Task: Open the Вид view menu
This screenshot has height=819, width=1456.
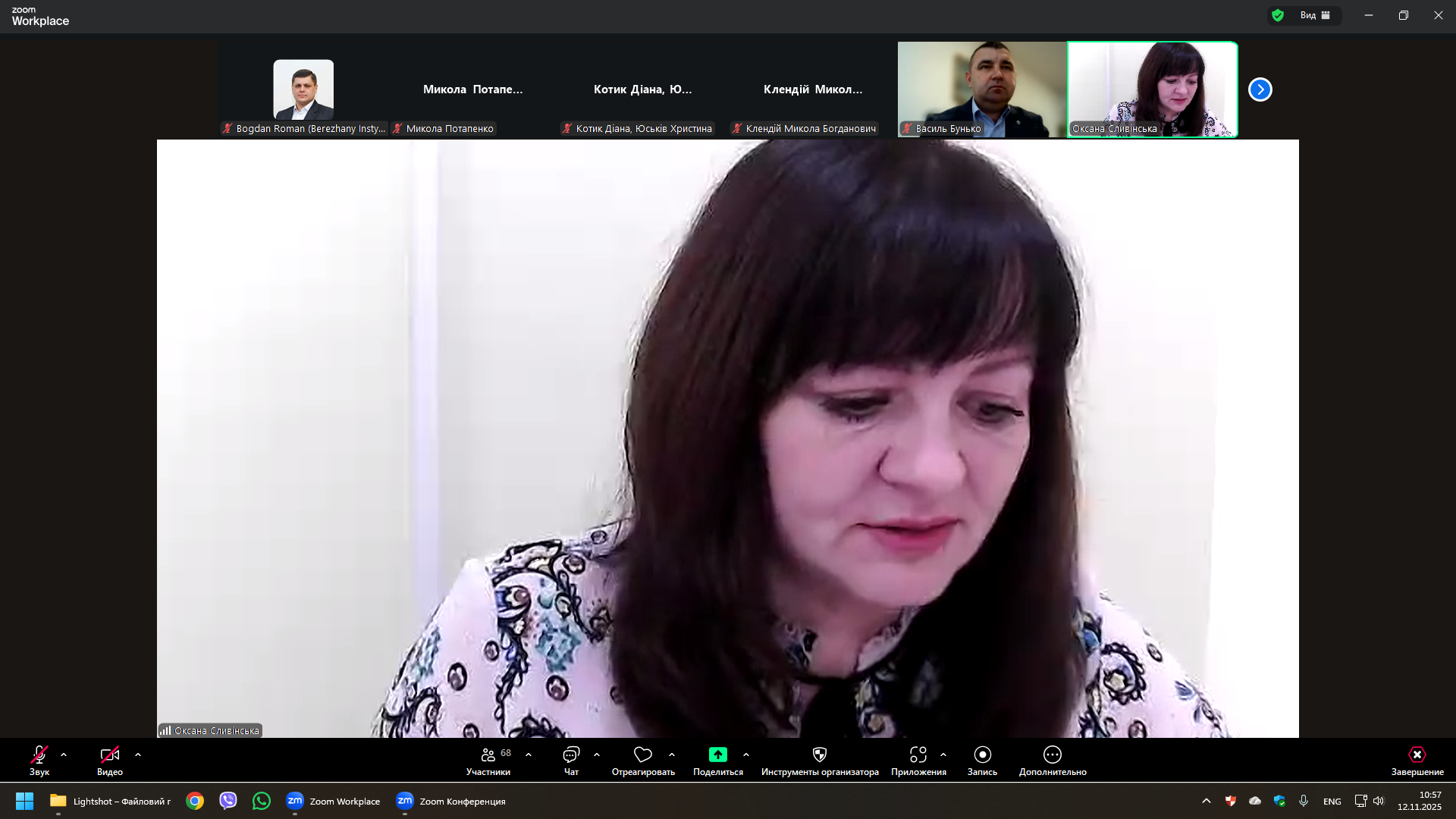Action: [1314, 15]
